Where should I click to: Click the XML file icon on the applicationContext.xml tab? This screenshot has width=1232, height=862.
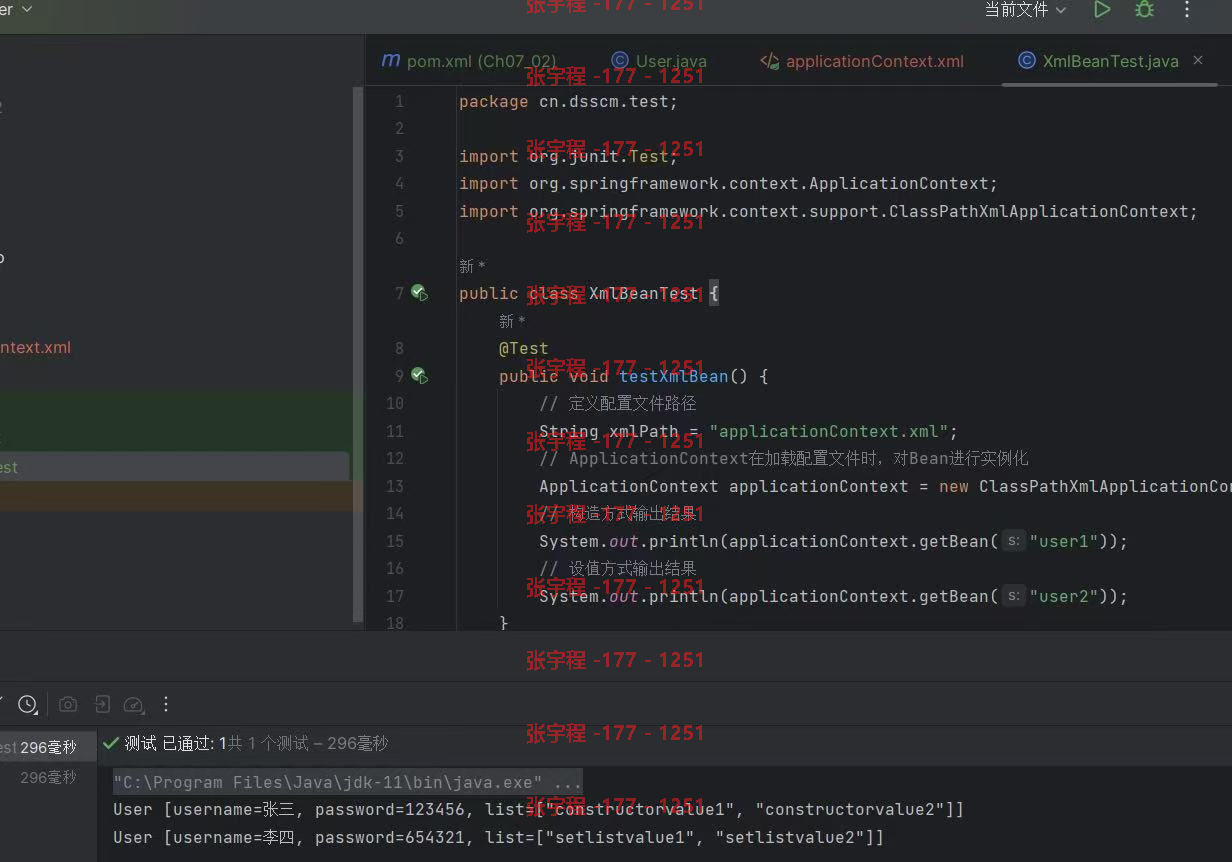(x=769, y=61)
